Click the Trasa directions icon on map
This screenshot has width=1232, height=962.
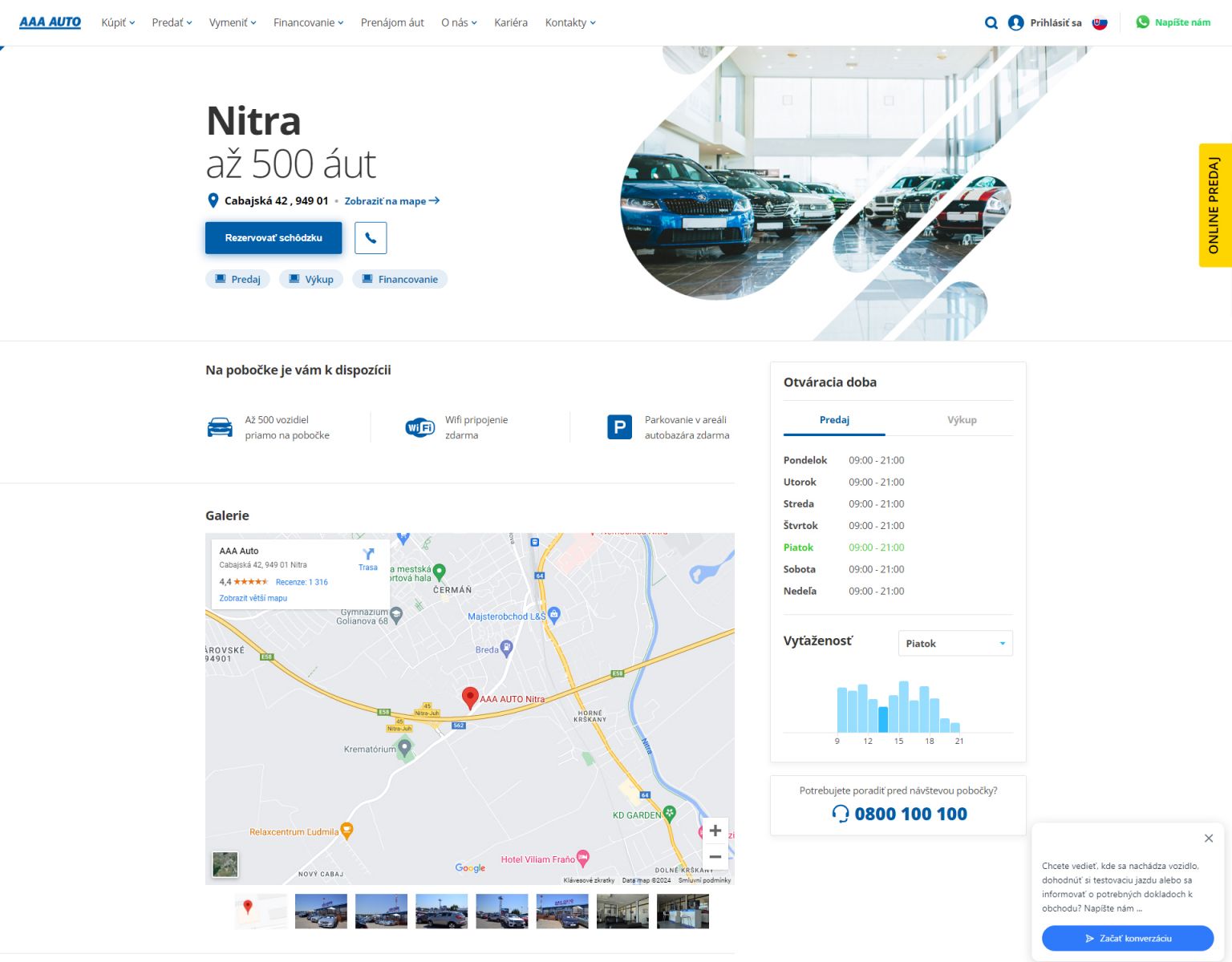point(368,559)
